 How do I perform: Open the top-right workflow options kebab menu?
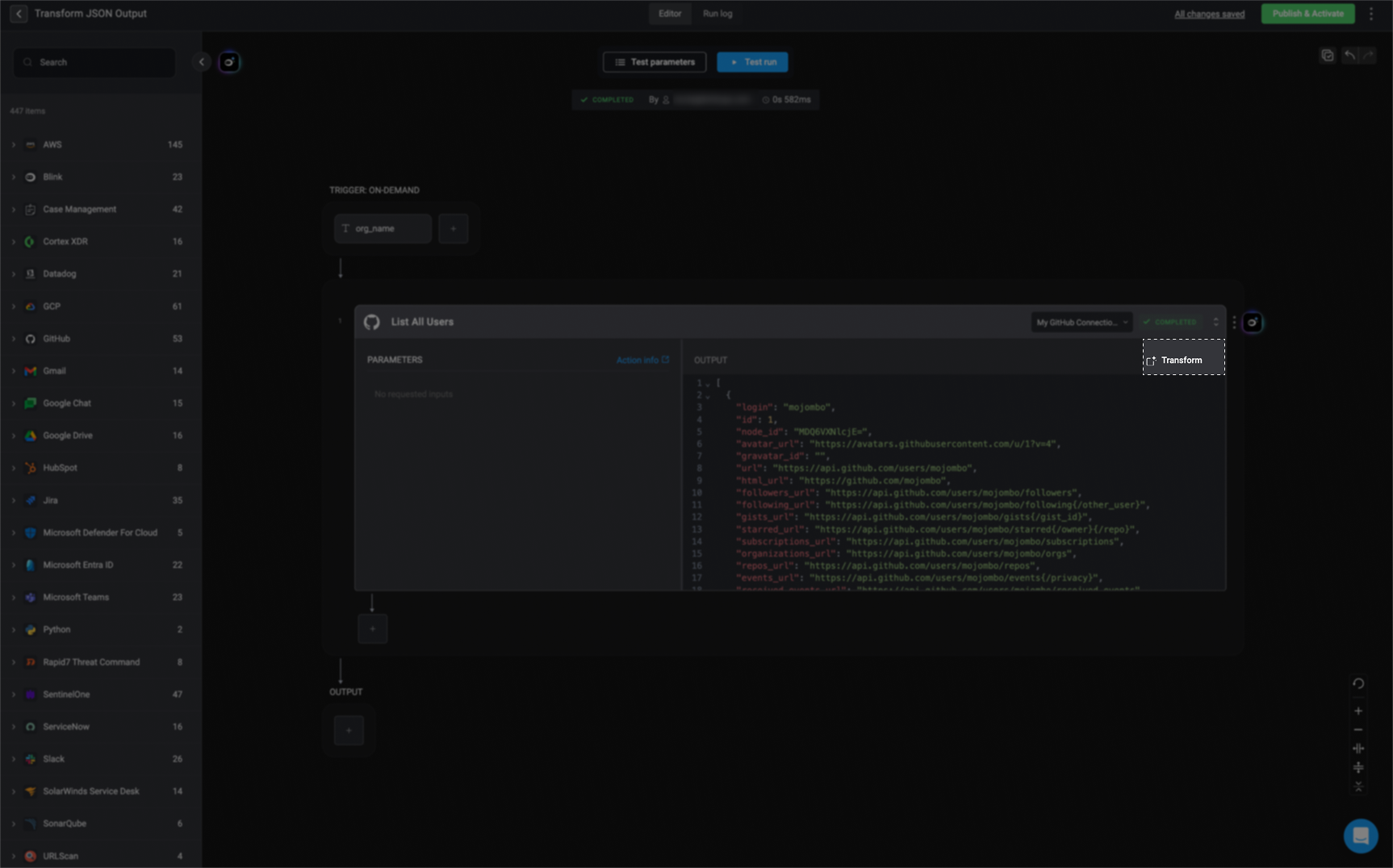1371,14
